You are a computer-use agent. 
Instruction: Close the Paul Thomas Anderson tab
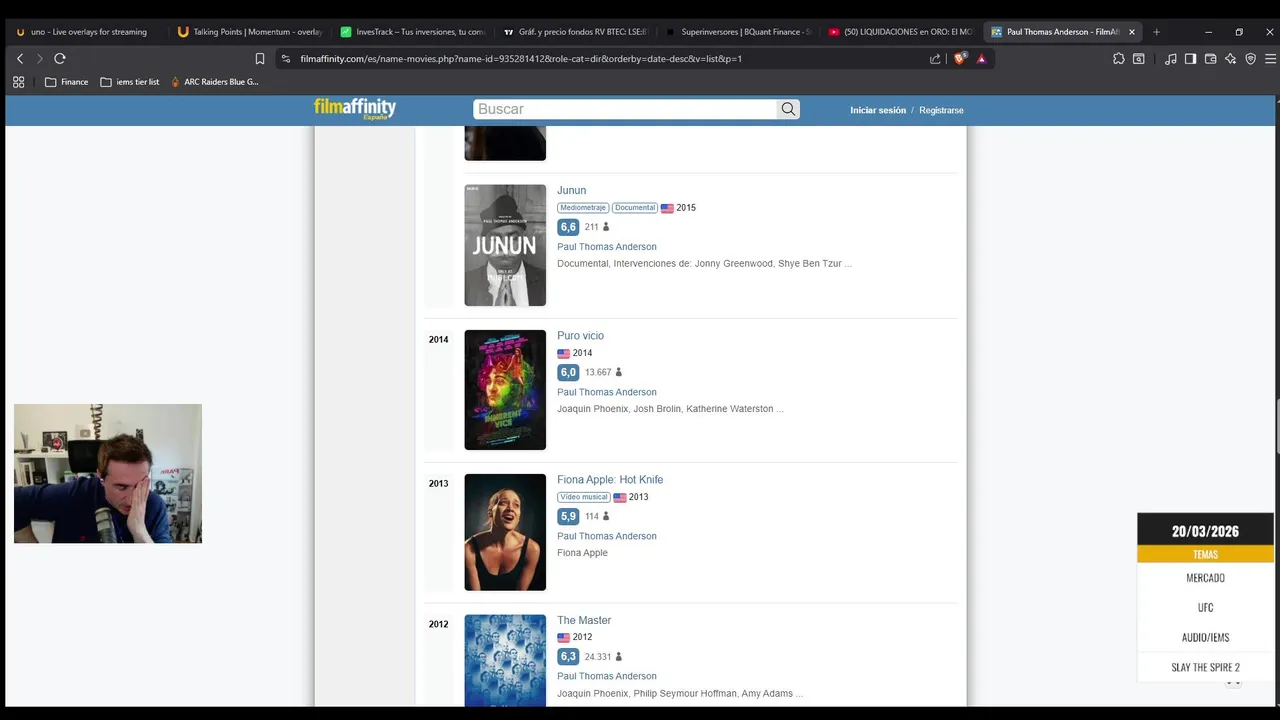click(1132, 32)
